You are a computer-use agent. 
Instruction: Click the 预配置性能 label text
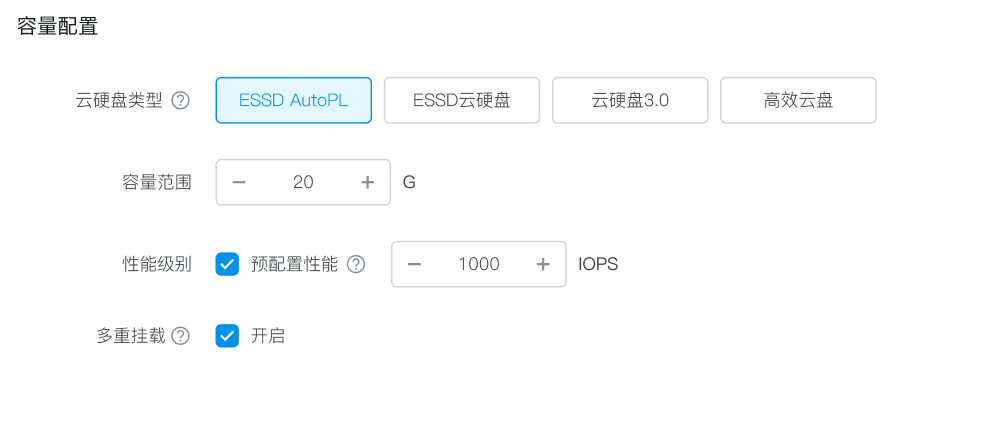click(294, 264)
